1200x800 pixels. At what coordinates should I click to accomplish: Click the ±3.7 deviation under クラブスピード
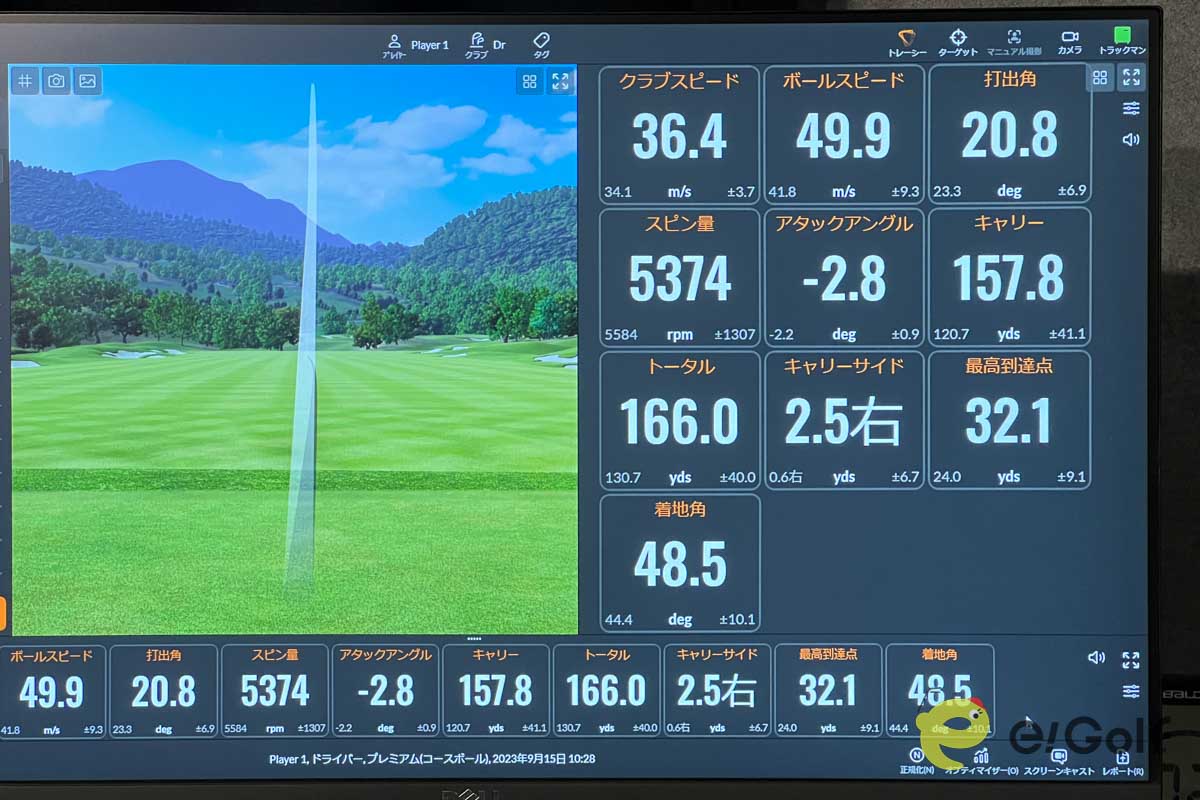(741, 192)
